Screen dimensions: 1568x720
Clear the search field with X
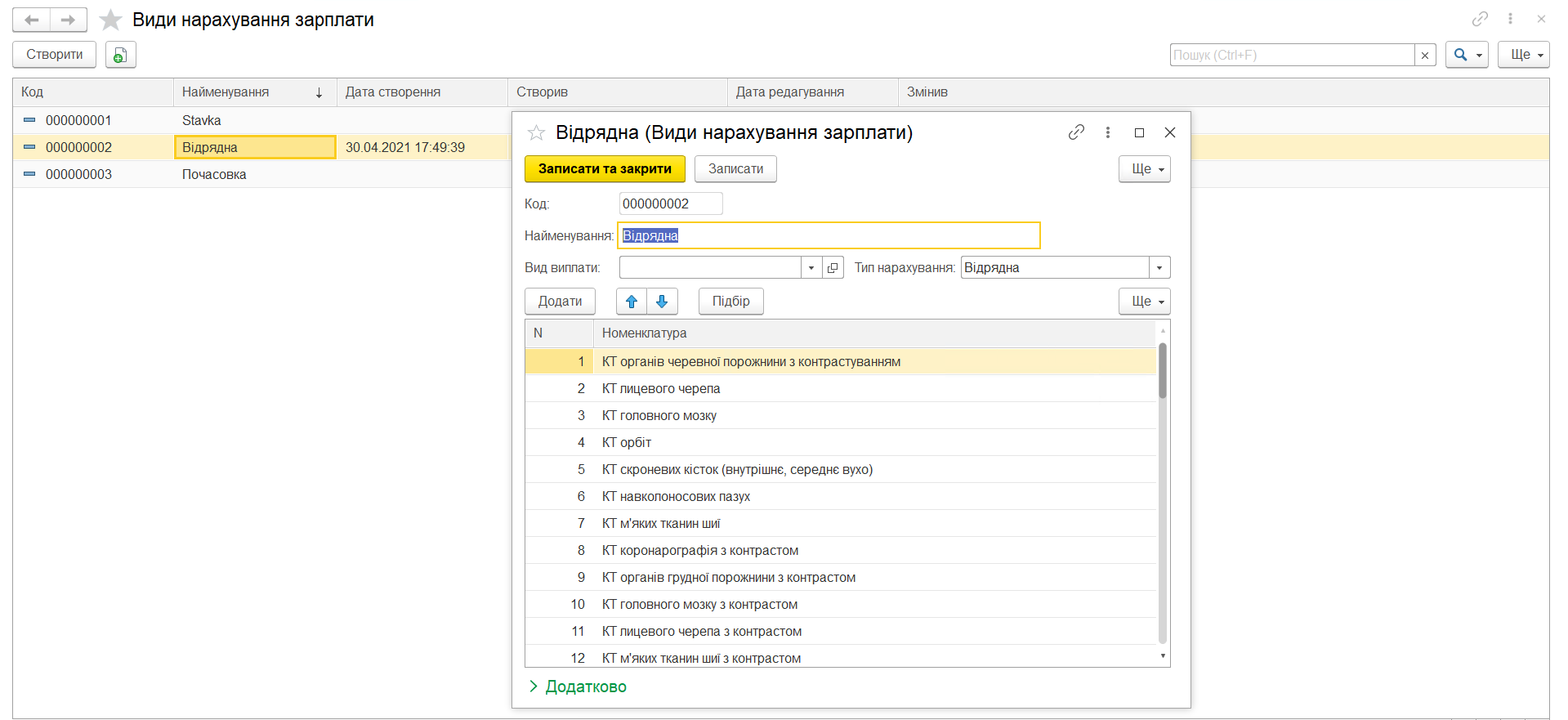pyautogui.click(x=1425, y=55)
